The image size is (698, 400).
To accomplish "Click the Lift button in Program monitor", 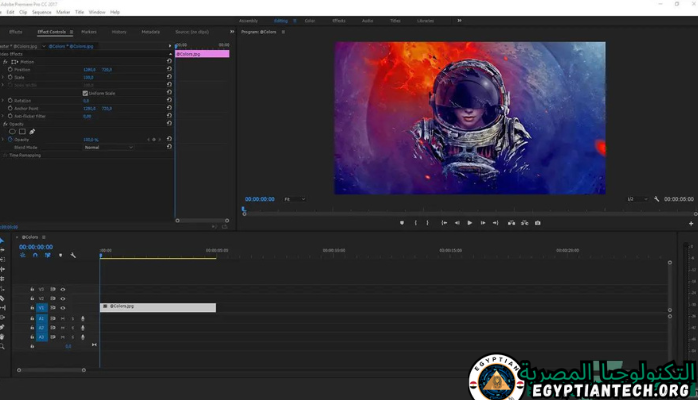I will (x=511, y=223).
